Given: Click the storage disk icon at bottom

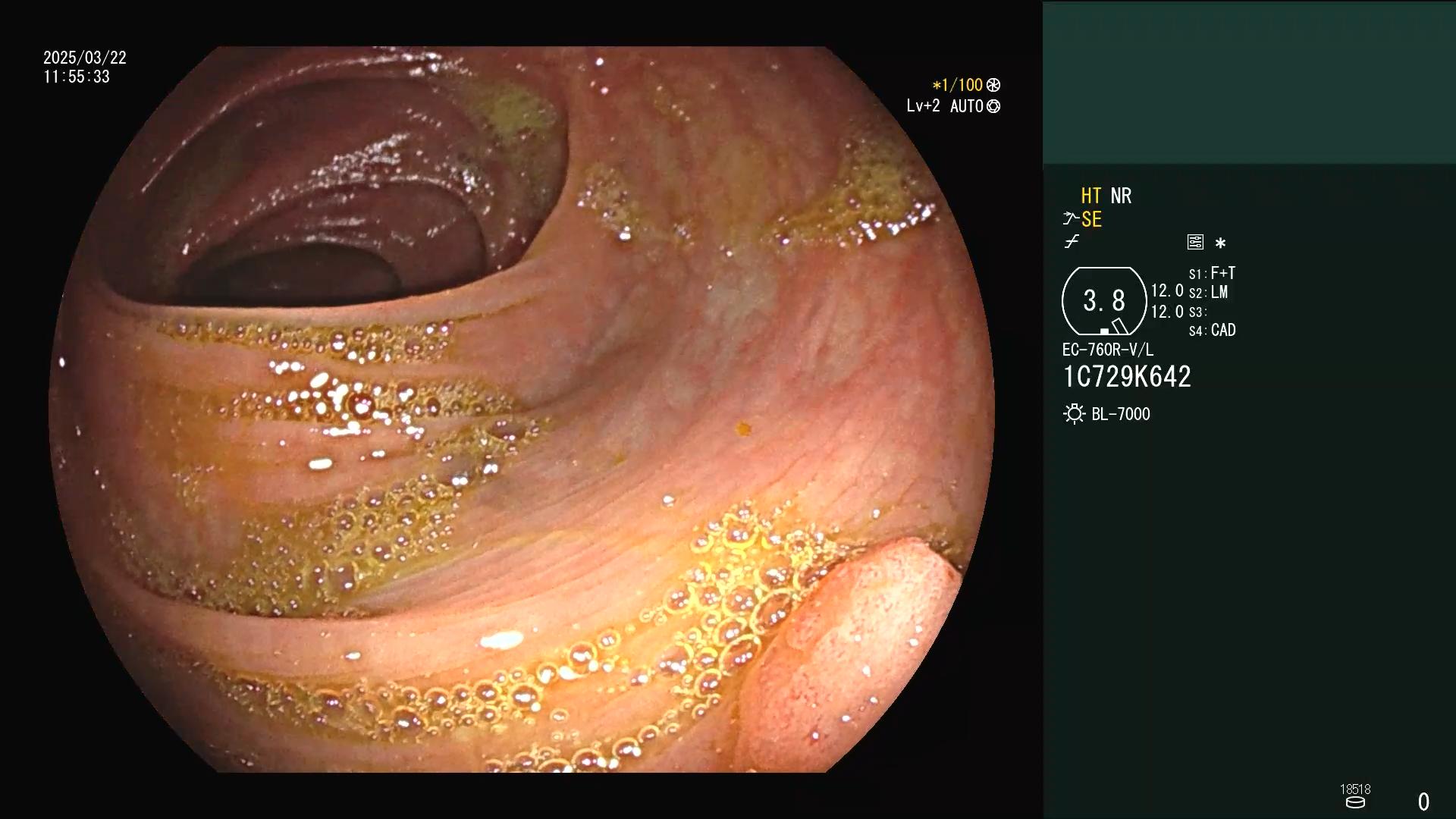Looking at the screenshot, I should tap(1355, 802).
